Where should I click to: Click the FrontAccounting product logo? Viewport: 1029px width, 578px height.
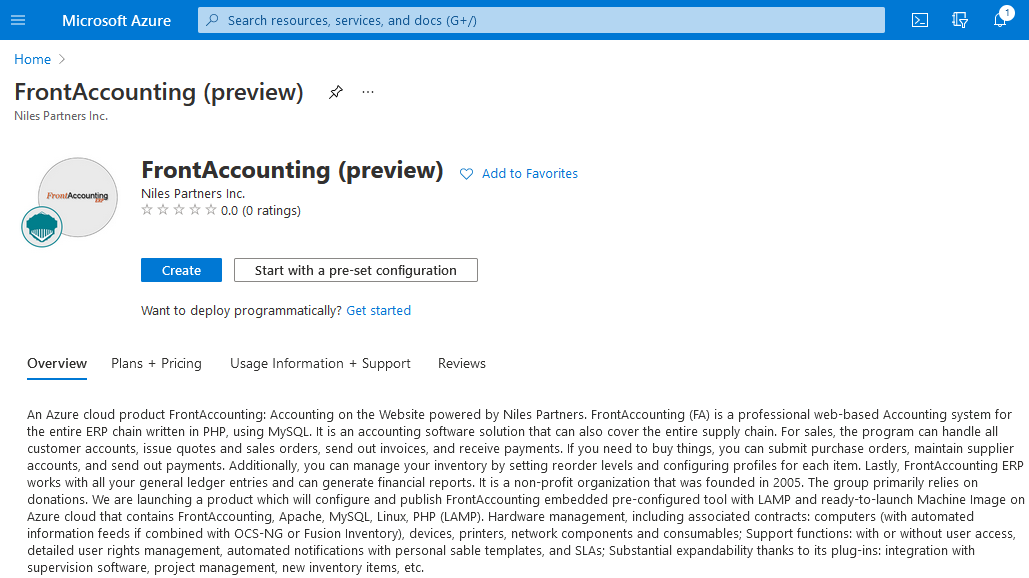click(x=78, y=197)
